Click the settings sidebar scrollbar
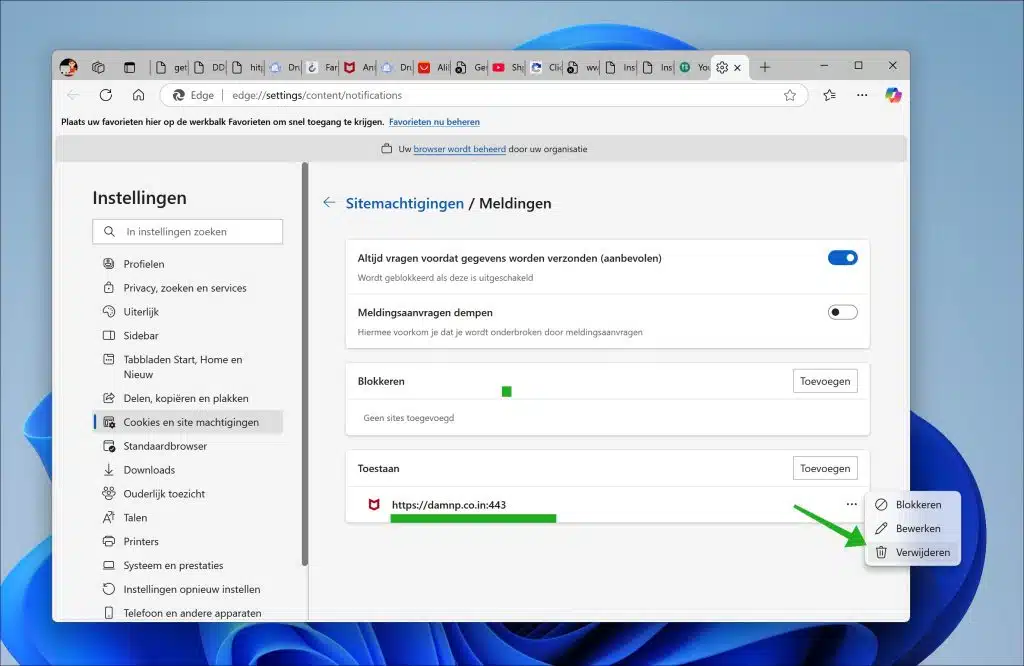This screenshot has height=666, width=1024. (304, 364)
